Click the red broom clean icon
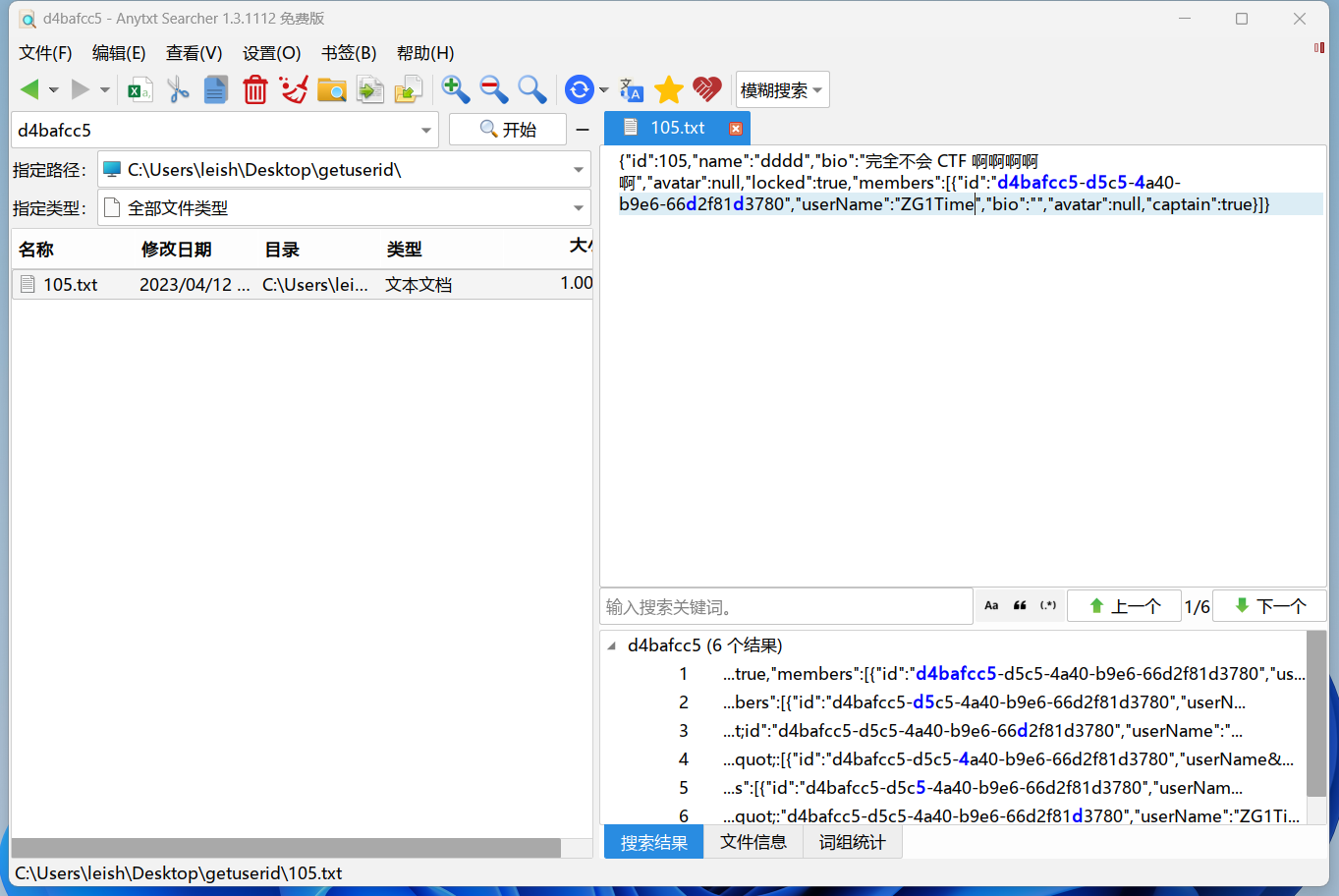 (x=294, y=90)
